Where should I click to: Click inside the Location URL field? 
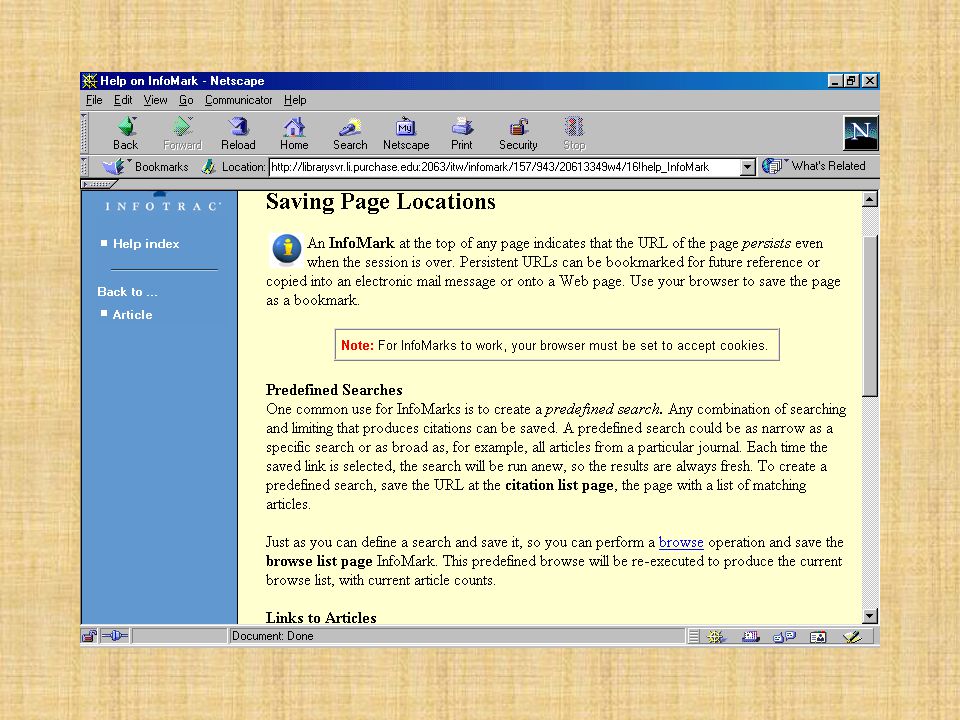tap(504, 167)
